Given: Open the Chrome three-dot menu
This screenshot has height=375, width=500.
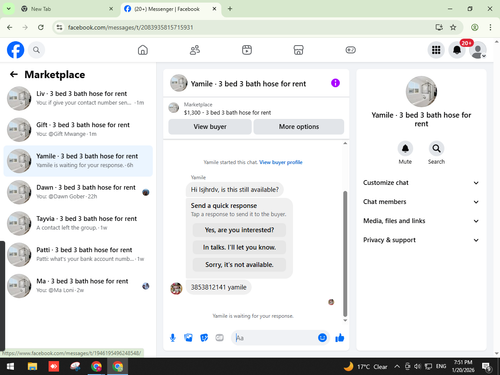Looking at the screenshot, I should point(490,27).
